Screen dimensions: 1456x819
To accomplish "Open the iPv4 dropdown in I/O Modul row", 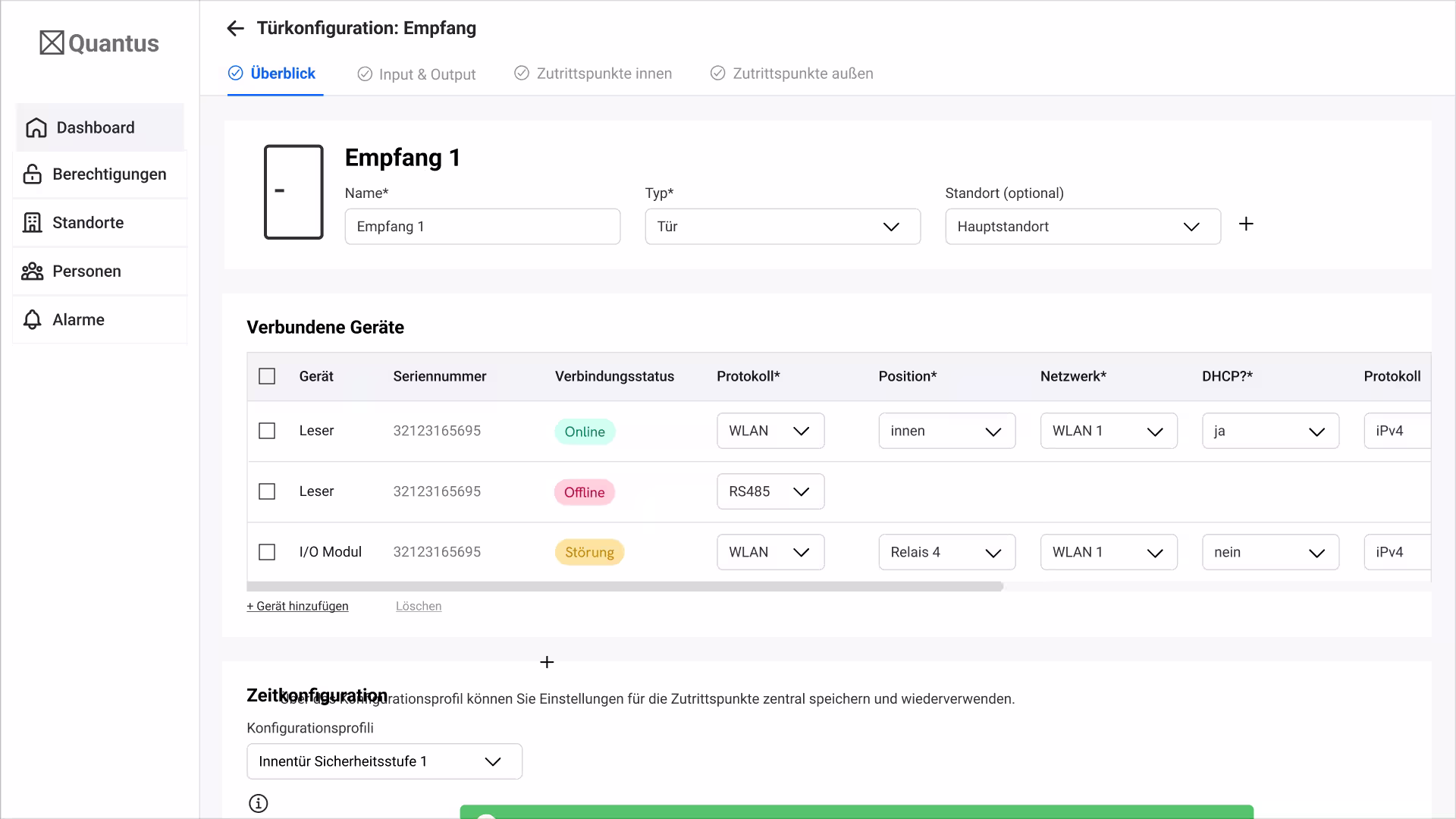I will [x=1398, y=552].
